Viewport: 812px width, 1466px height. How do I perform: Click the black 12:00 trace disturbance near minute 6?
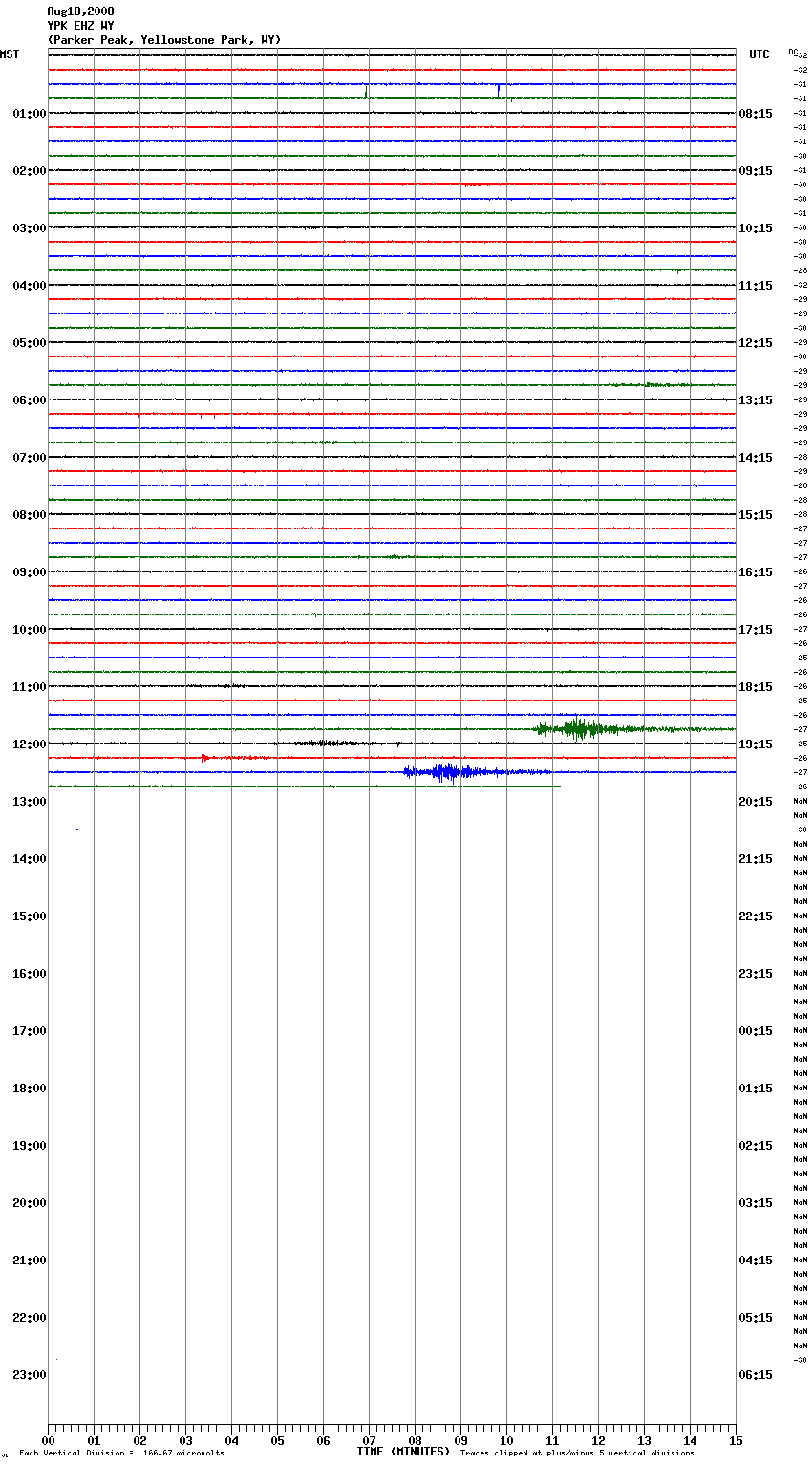tap(325, 744)
